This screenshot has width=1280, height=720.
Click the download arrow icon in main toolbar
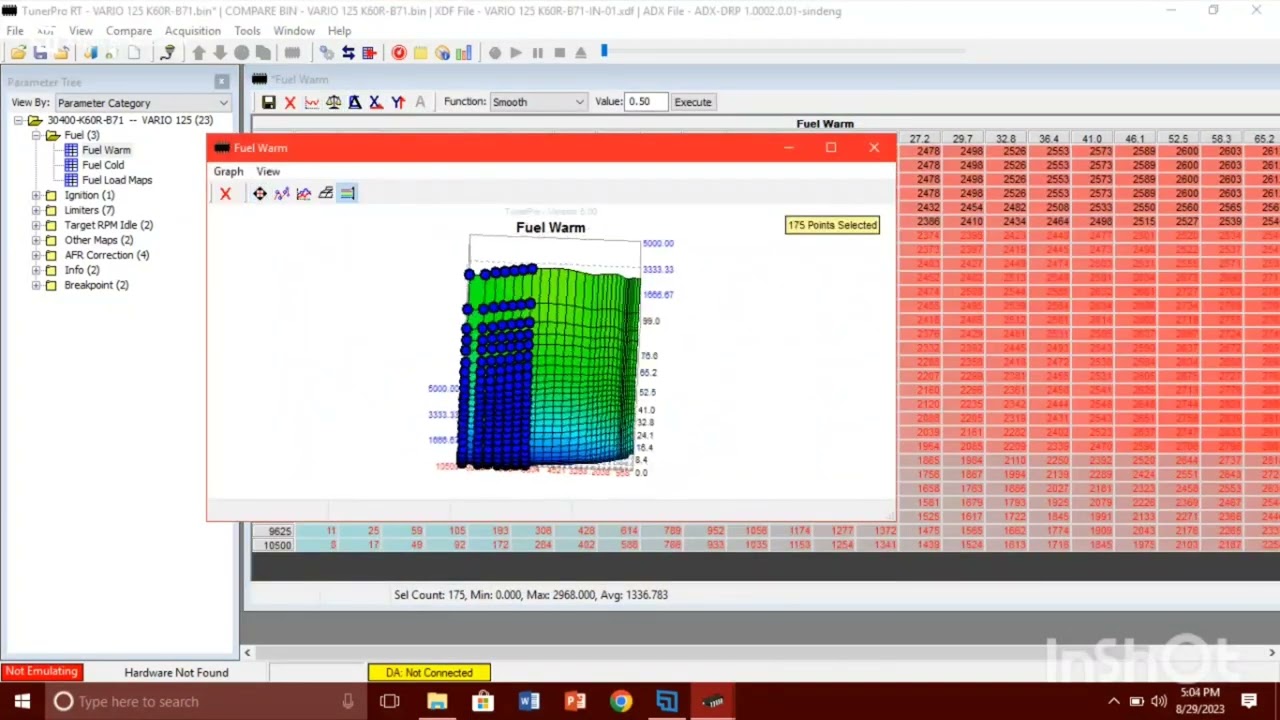pyautogui.click(x=219, y=53)
